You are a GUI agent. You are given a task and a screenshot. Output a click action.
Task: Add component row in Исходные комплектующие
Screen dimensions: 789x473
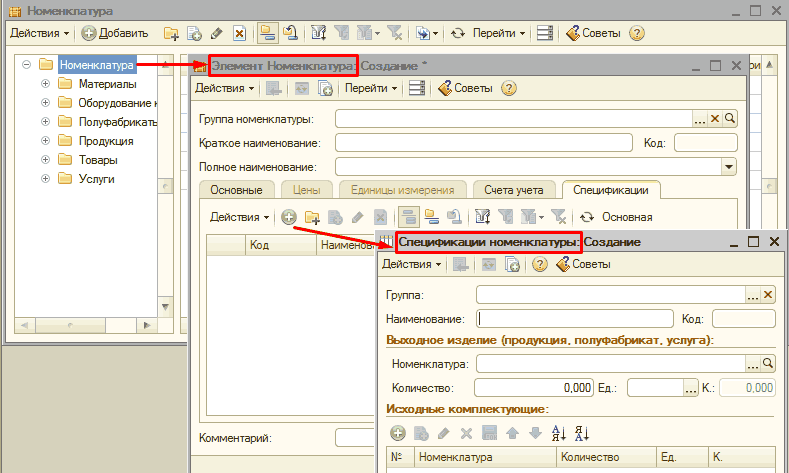pos(398,433)
